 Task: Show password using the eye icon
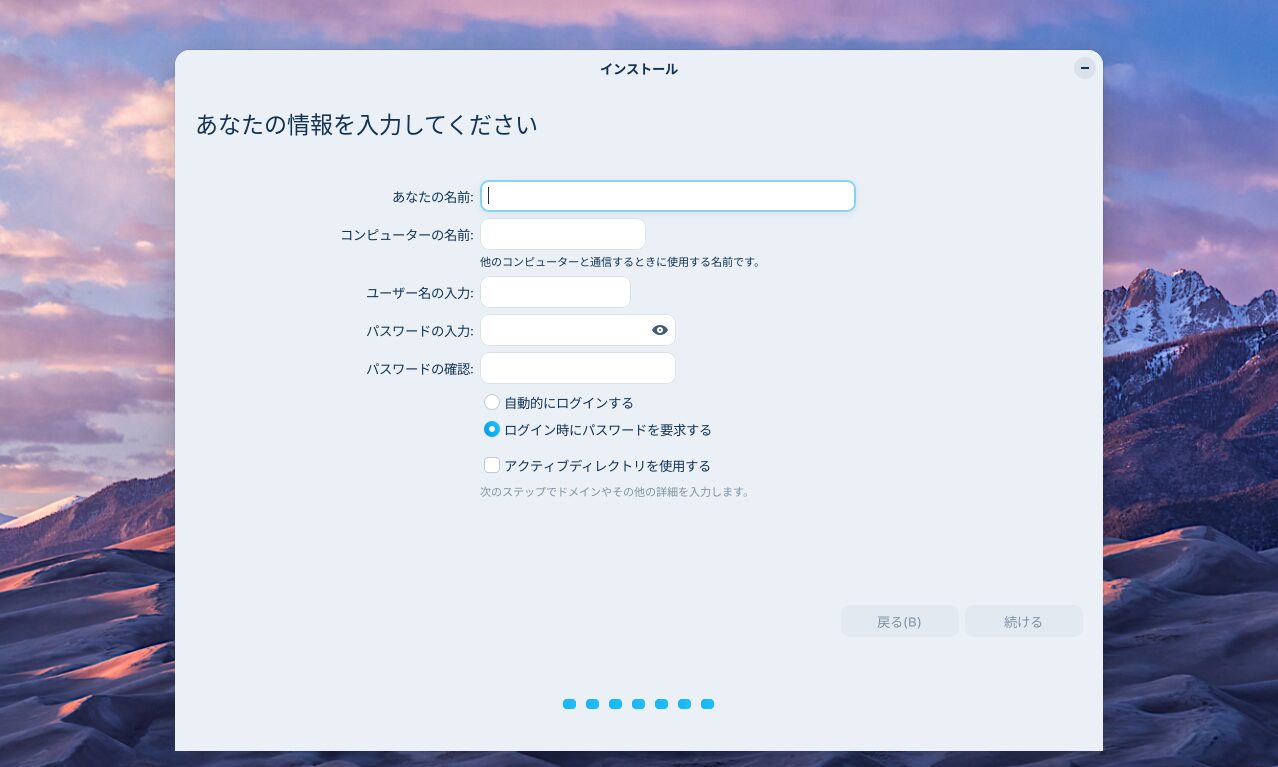[x=659, y=330]
